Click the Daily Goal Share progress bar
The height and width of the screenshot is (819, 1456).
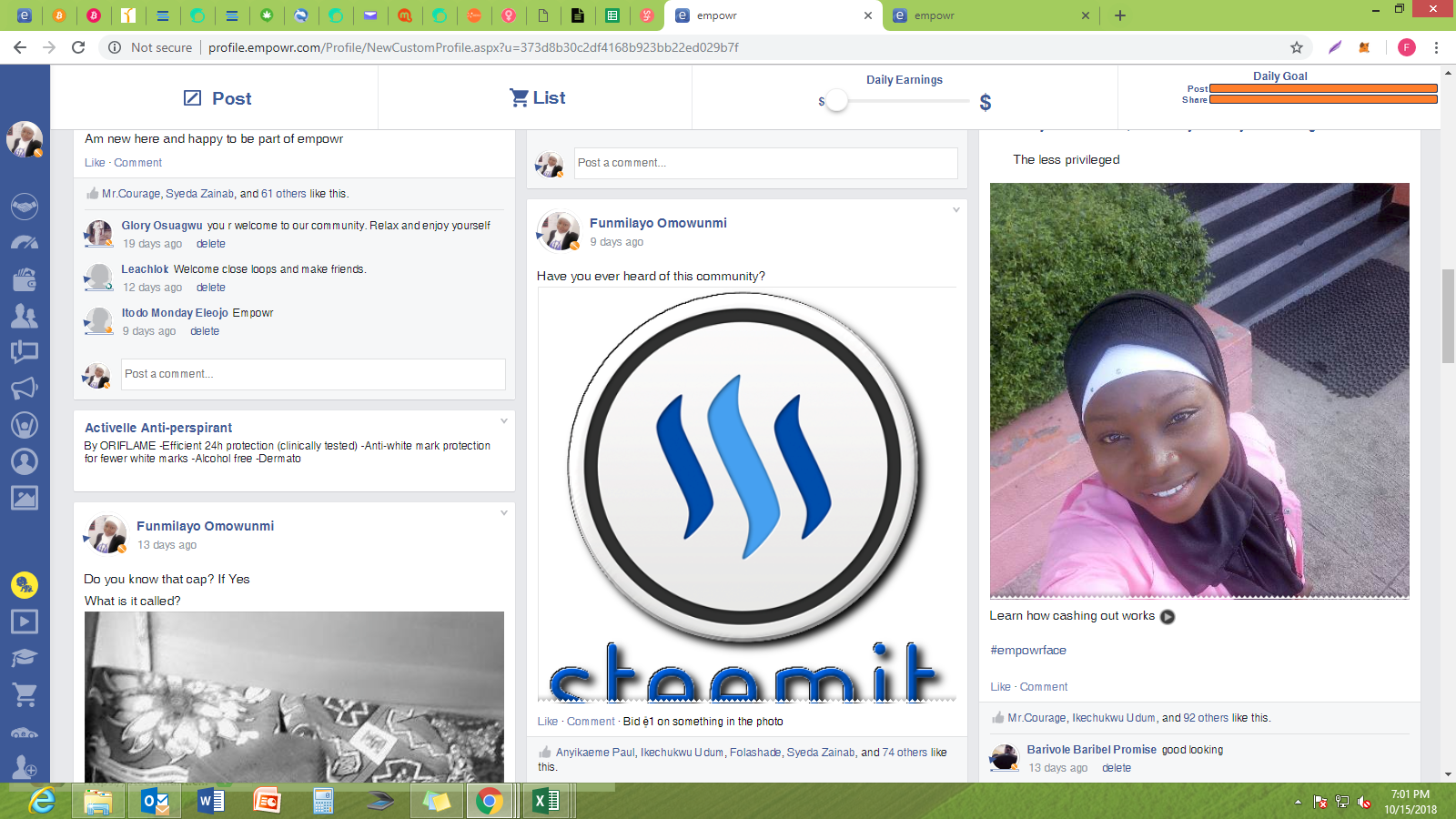coord(1323,99)
